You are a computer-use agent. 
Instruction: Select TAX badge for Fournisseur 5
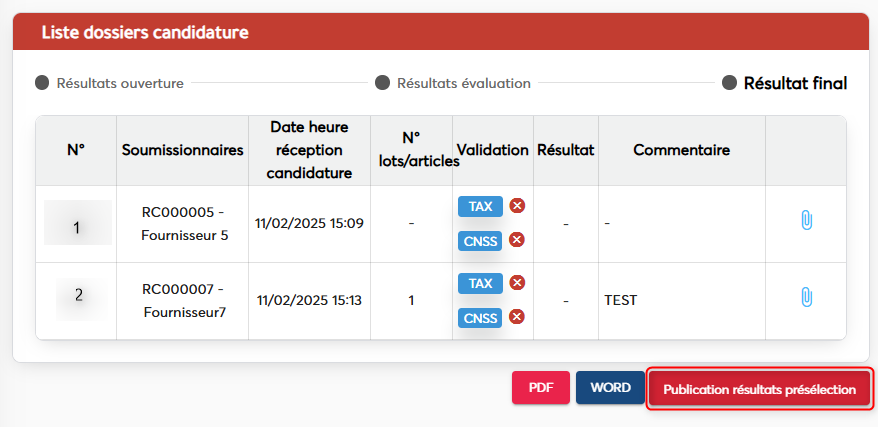click(480, 206)
